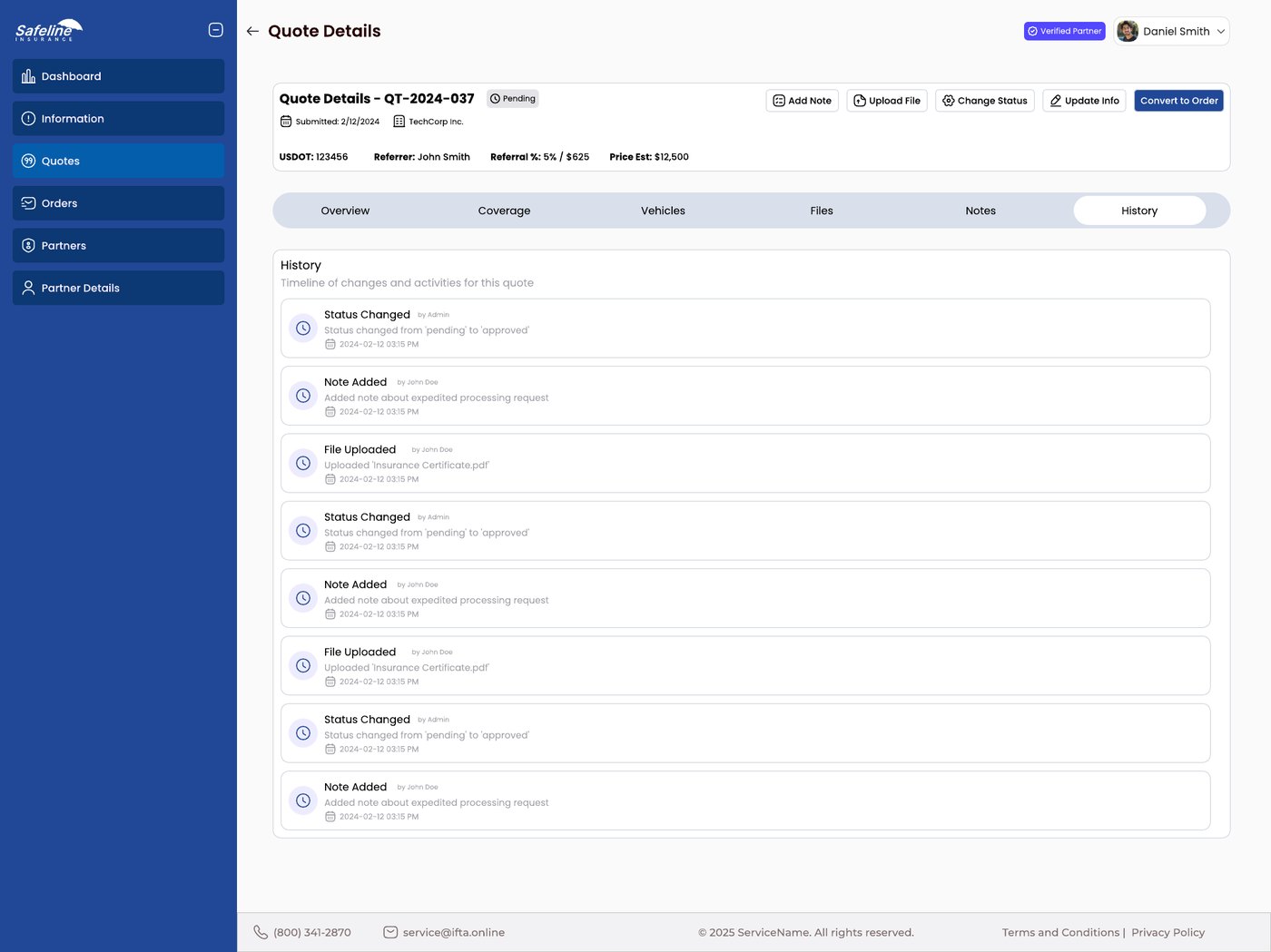Click clock icon of first Note Added entry
This screenshot has width=1271, height=952.
coord(303,396)
